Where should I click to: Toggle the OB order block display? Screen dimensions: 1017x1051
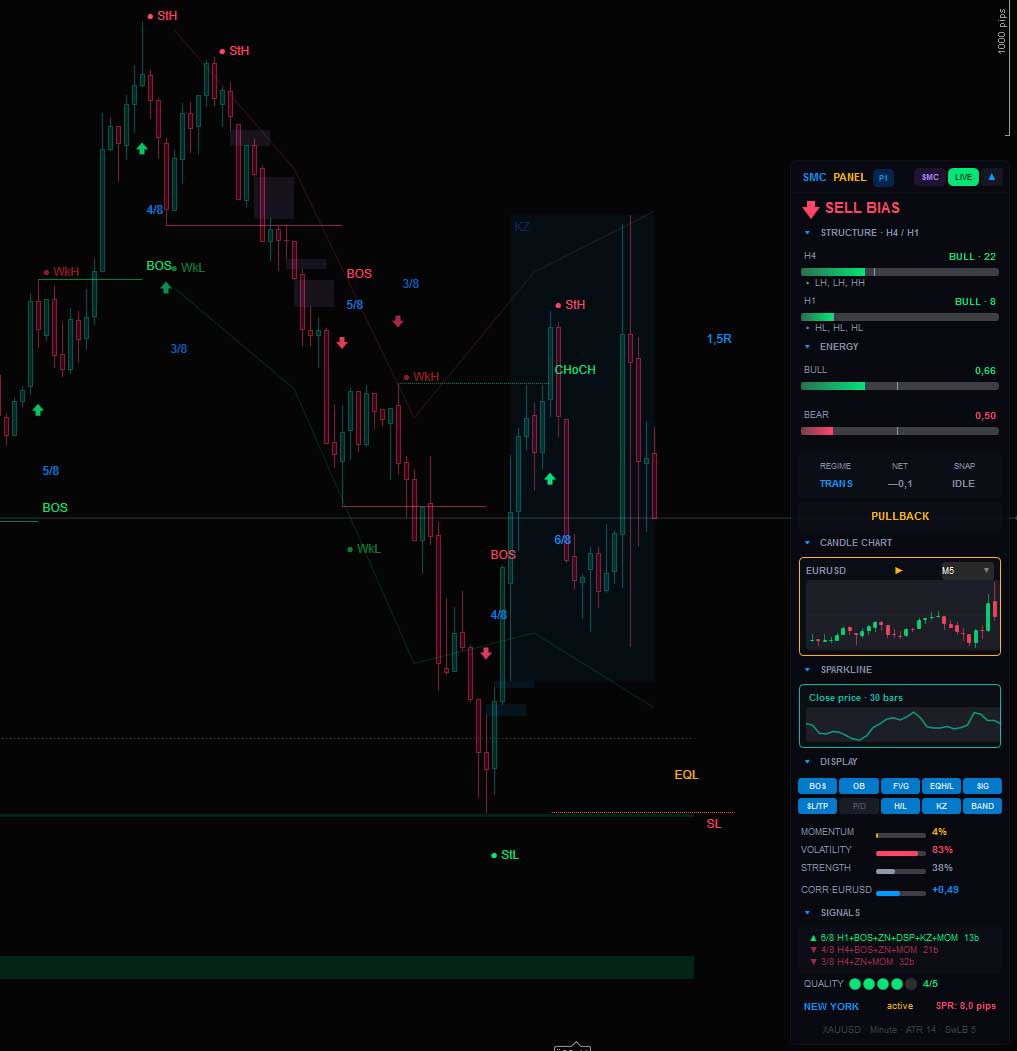(859, 786)
